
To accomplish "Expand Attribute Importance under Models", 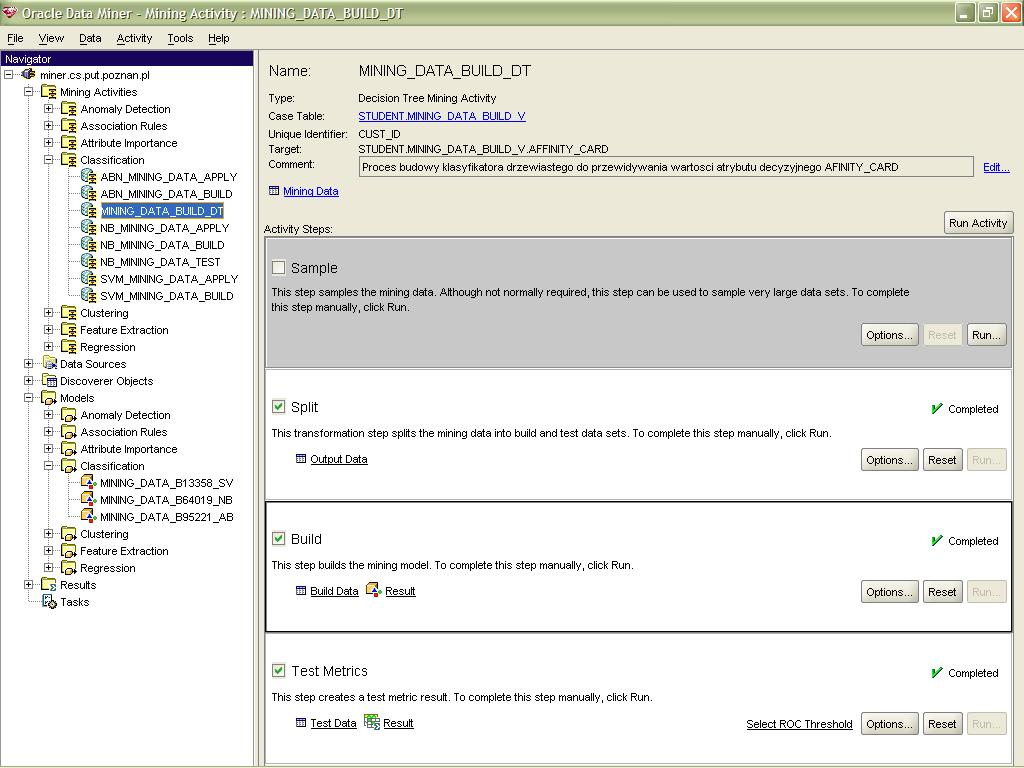I will coord(48,449).
